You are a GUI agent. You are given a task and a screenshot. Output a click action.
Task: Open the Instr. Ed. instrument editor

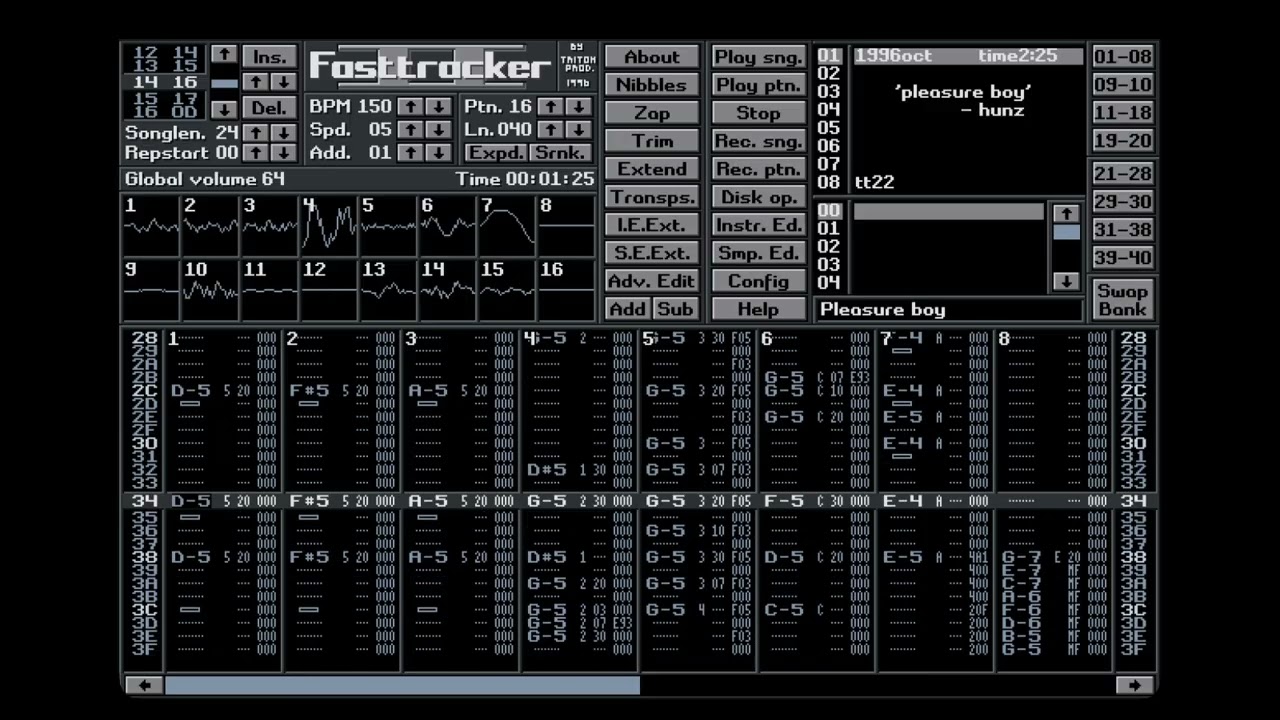tap(758, 225)
